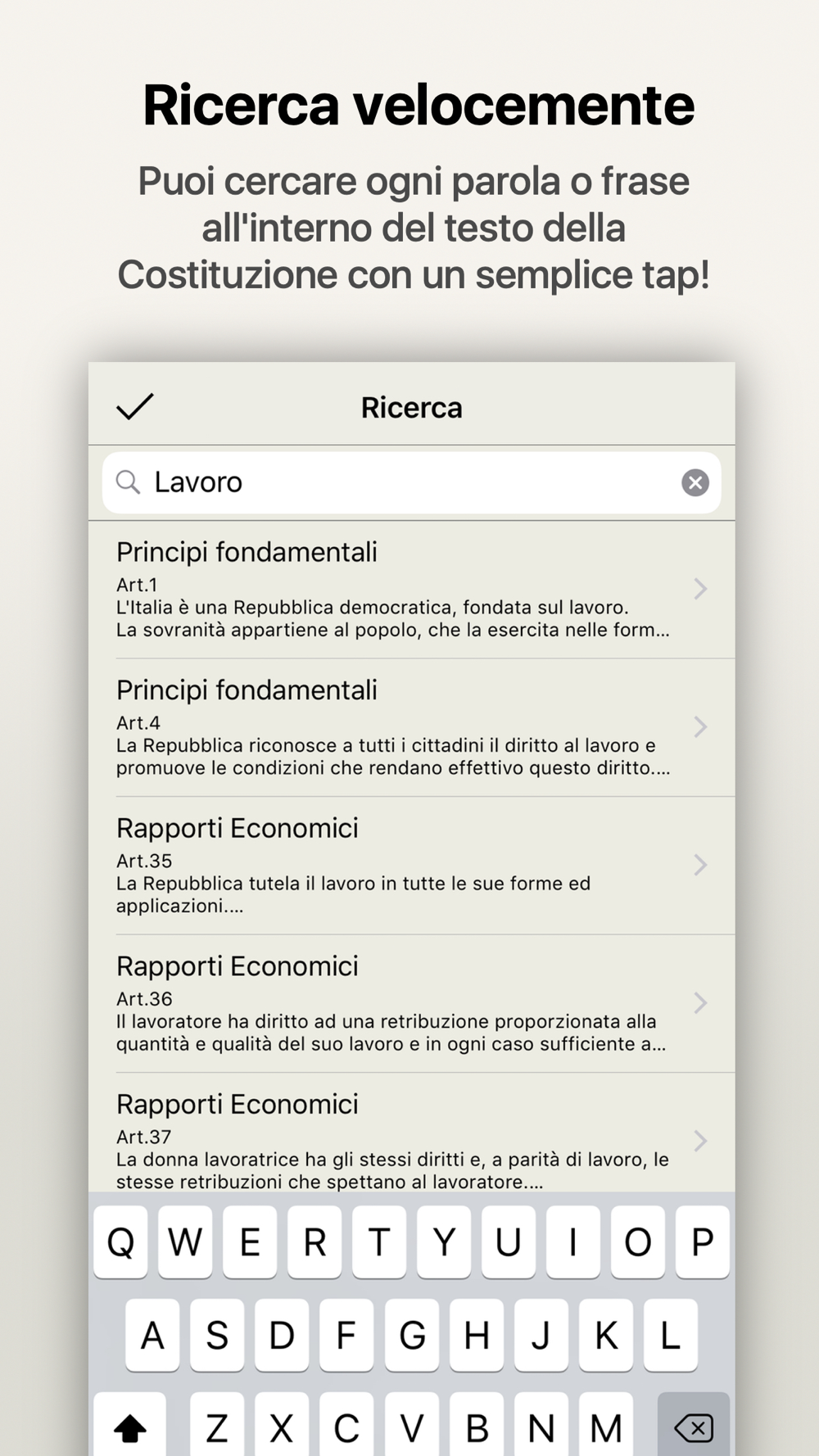Tap the Q key on keyboard
This screenshot has height=1456, width=819.
click(120, 1242)
